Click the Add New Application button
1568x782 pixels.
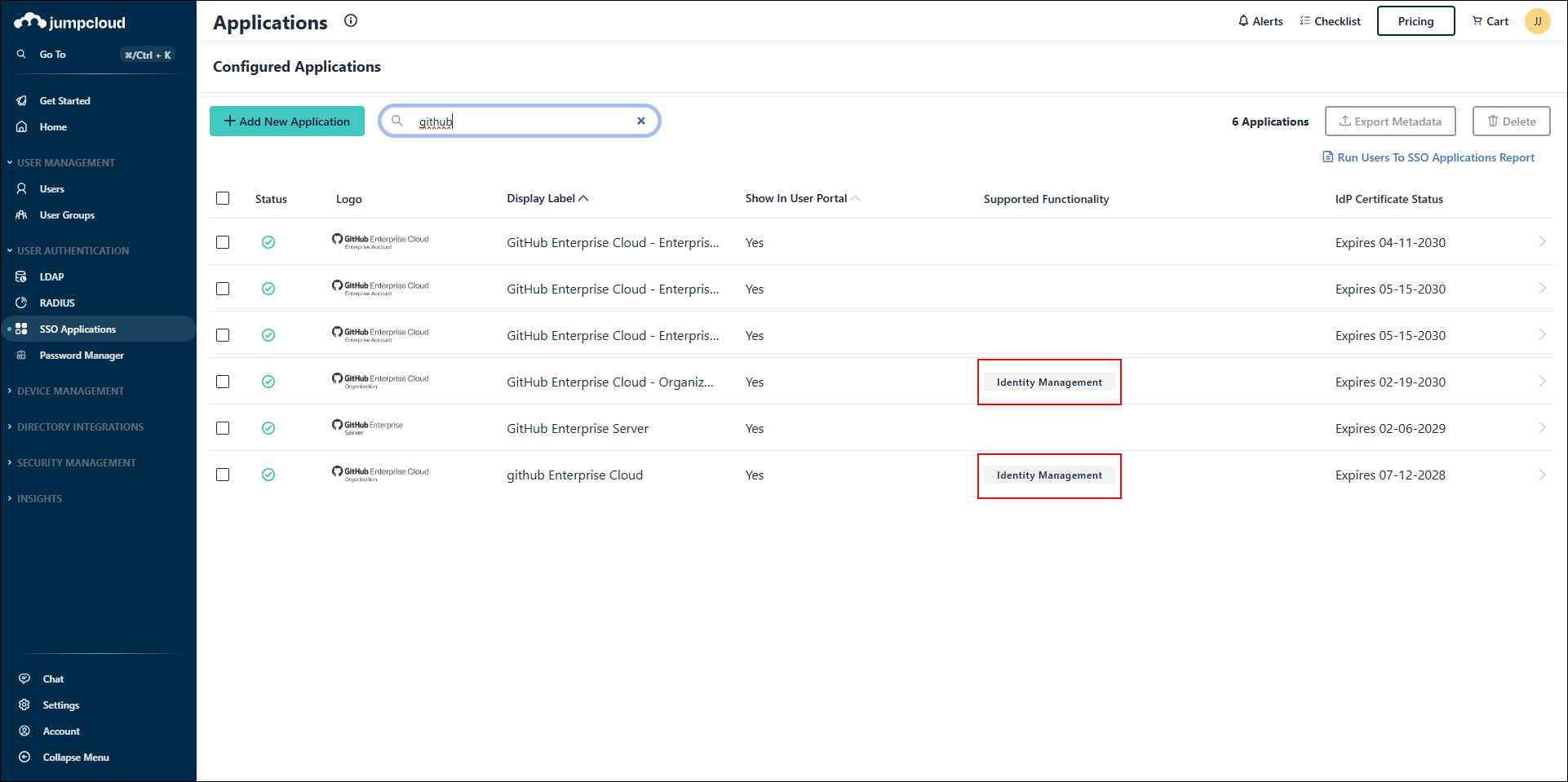[x=286, y=121]
